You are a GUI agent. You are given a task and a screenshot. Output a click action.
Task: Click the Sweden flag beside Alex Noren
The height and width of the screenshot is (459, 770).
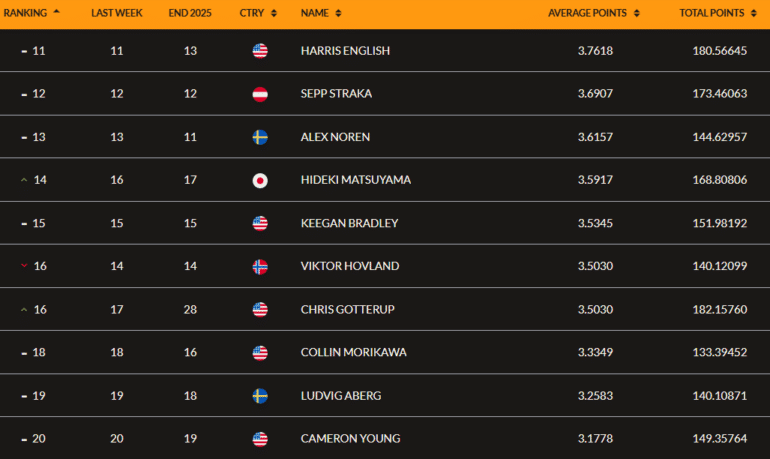point(260,137)
